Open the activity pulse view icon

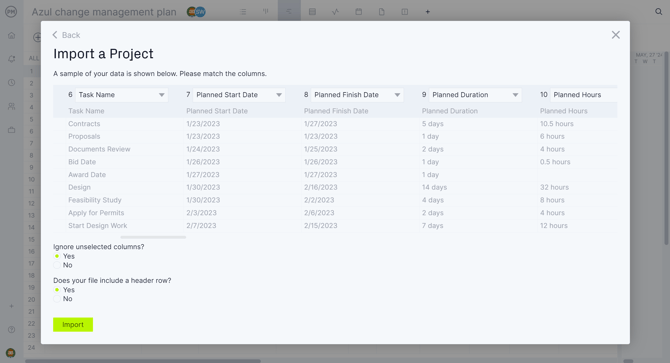tap(335, 12)
